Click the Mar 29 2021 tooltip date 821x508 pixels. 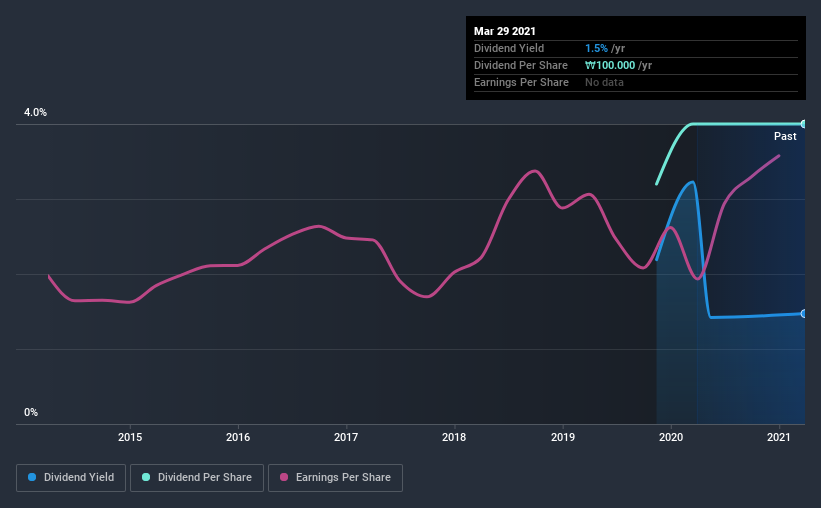[x=505, y=31]
